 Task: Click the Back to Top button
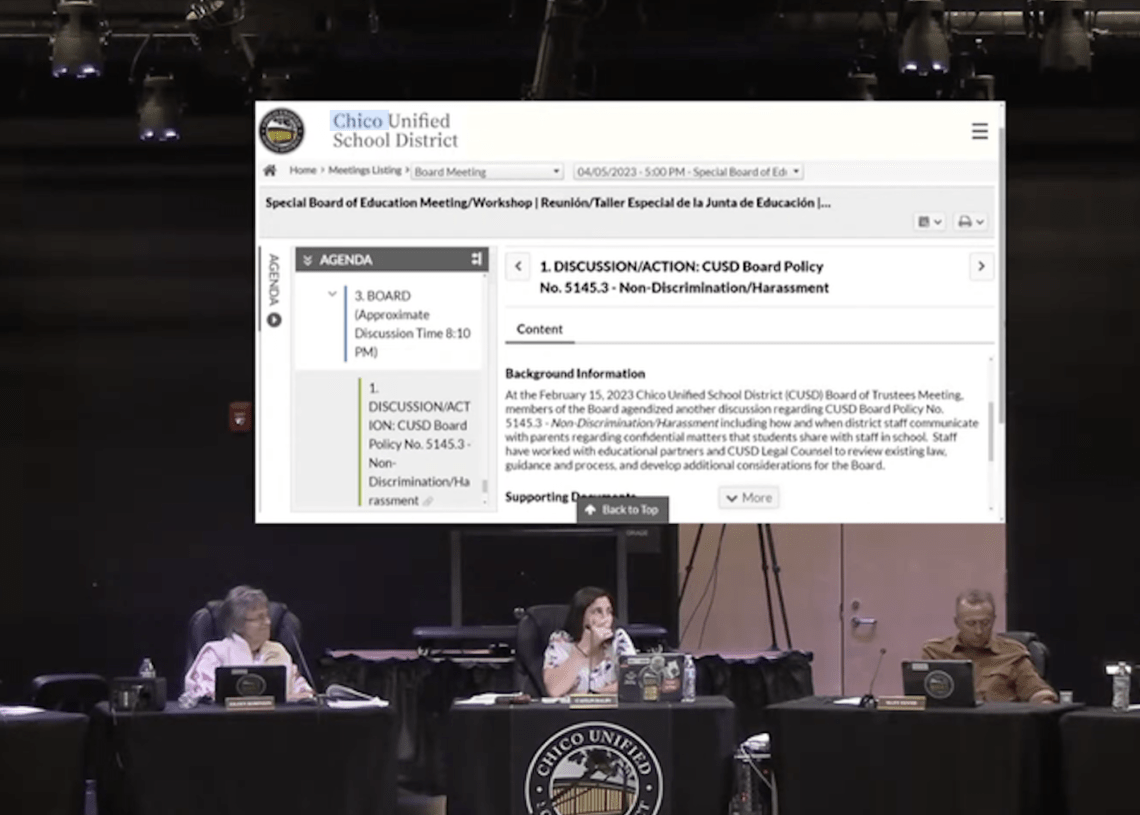(x=622, y=510)
